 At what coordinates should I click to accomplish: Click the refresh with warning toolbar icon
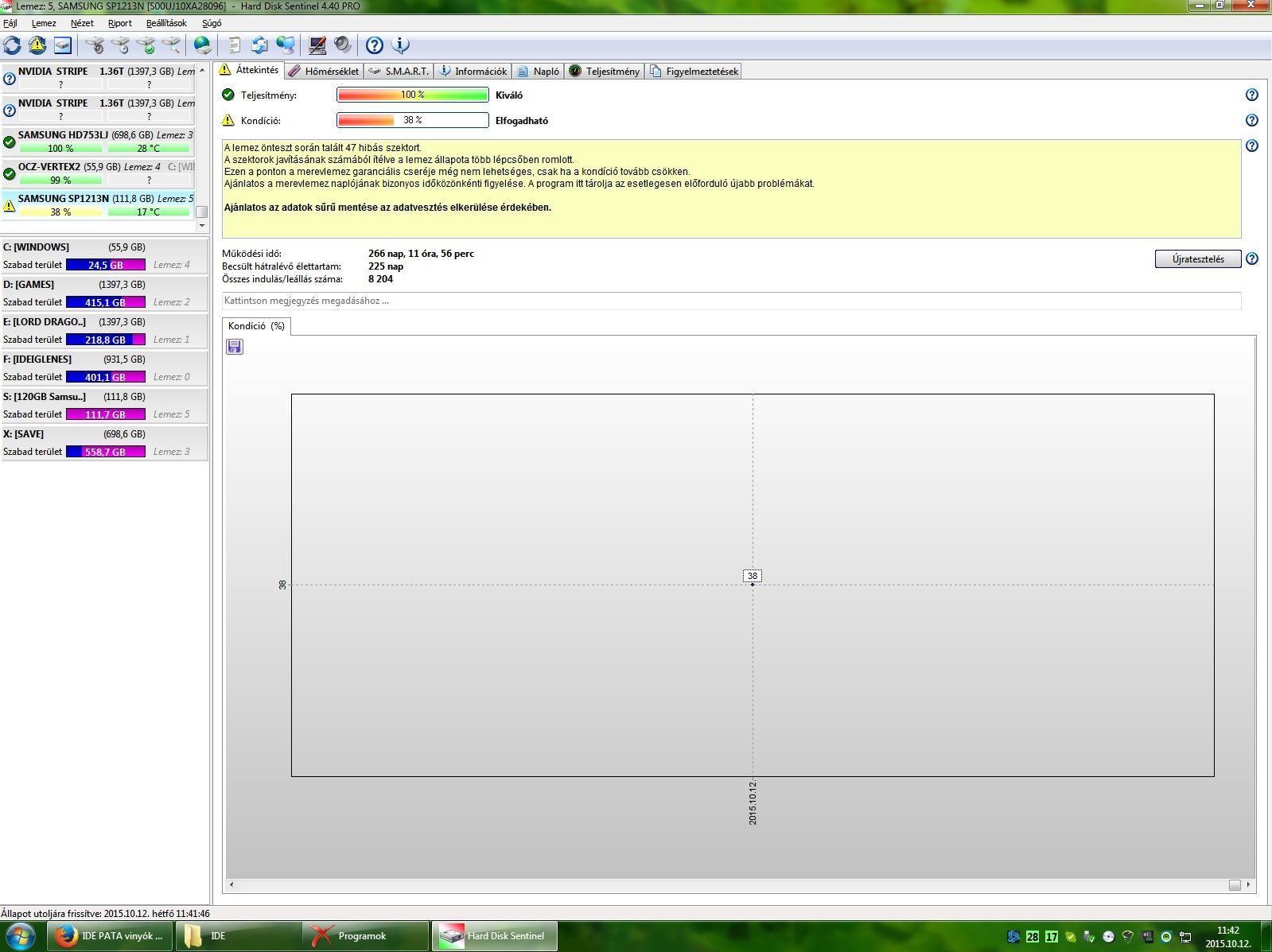click(x=37, y=45)
